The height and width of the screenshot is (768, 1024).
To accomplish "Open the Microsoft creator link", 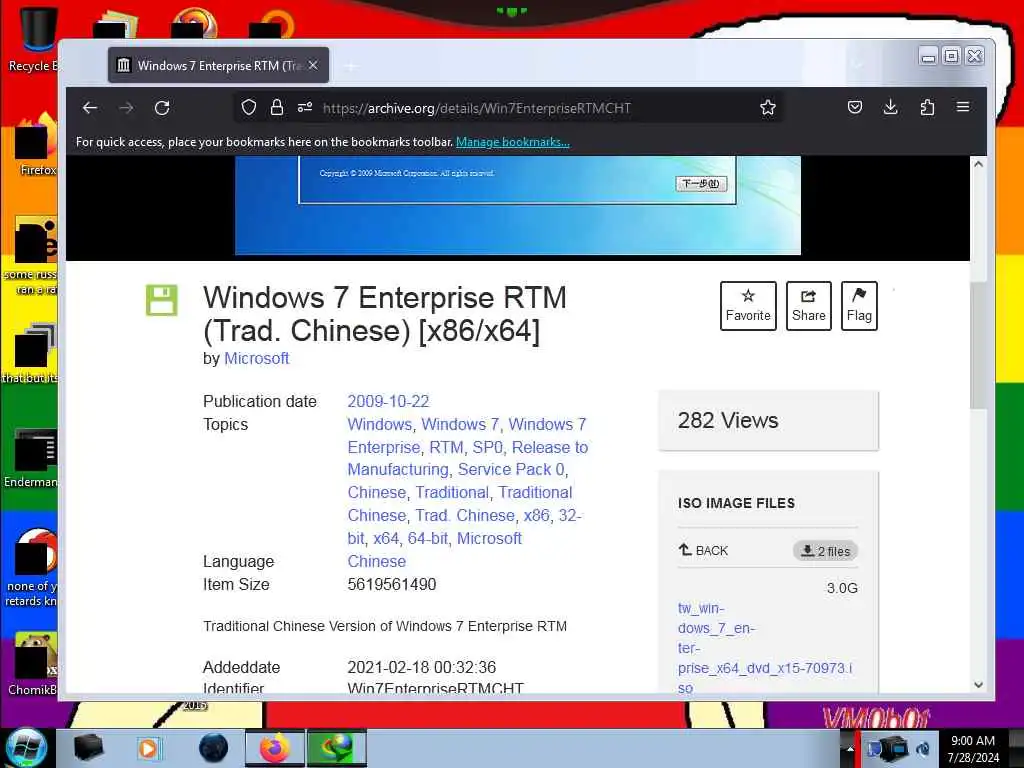I will coord(256,359).
